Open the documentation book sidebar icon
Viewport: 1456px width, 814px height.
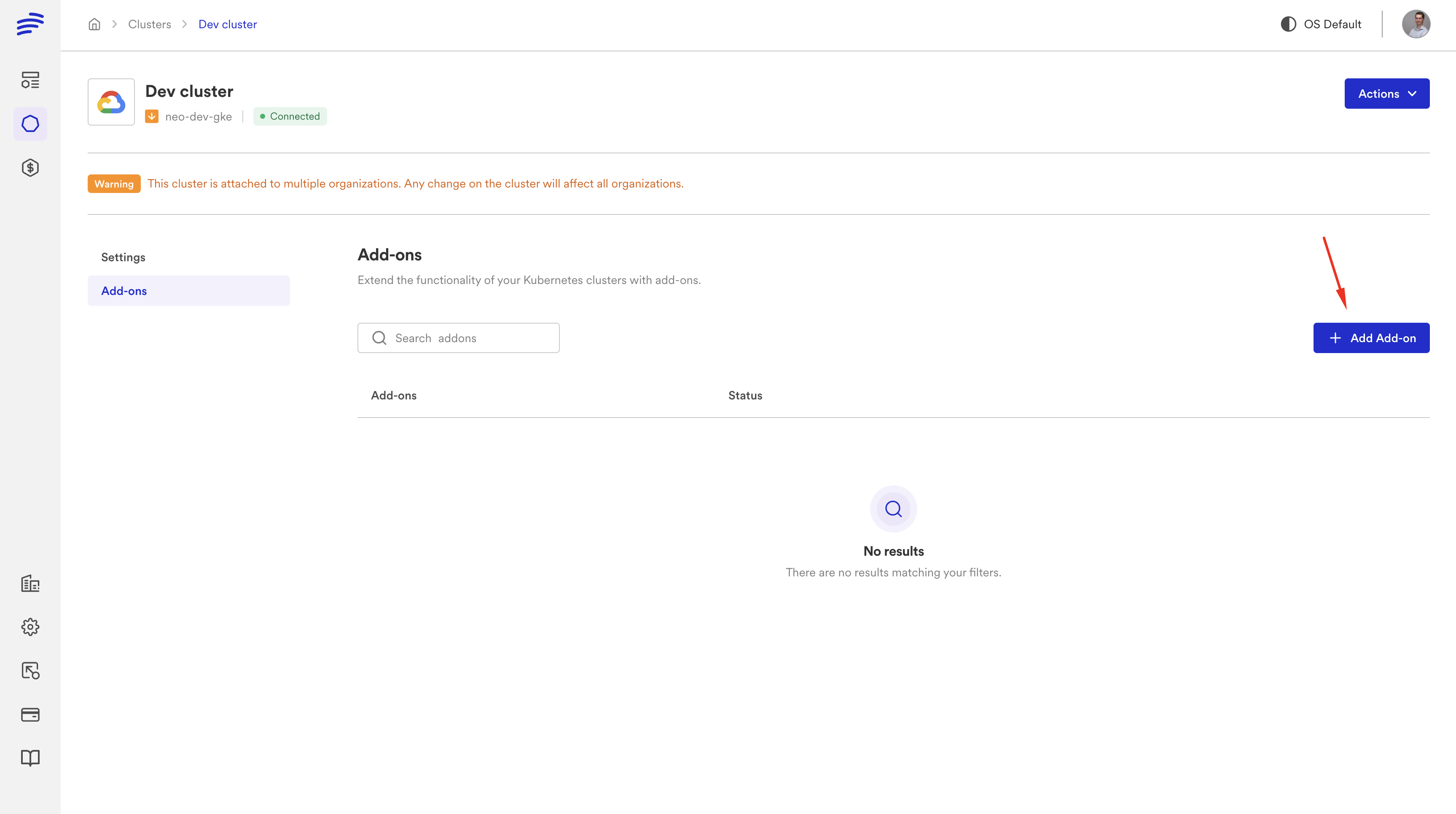click(x=30, y=758)
